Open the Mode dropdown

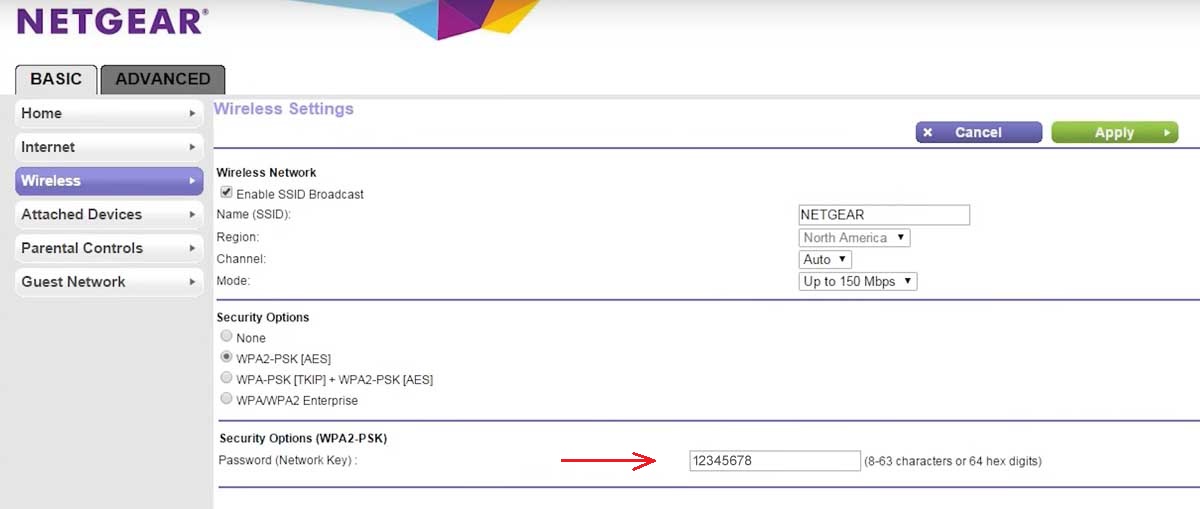pos(858,282)
